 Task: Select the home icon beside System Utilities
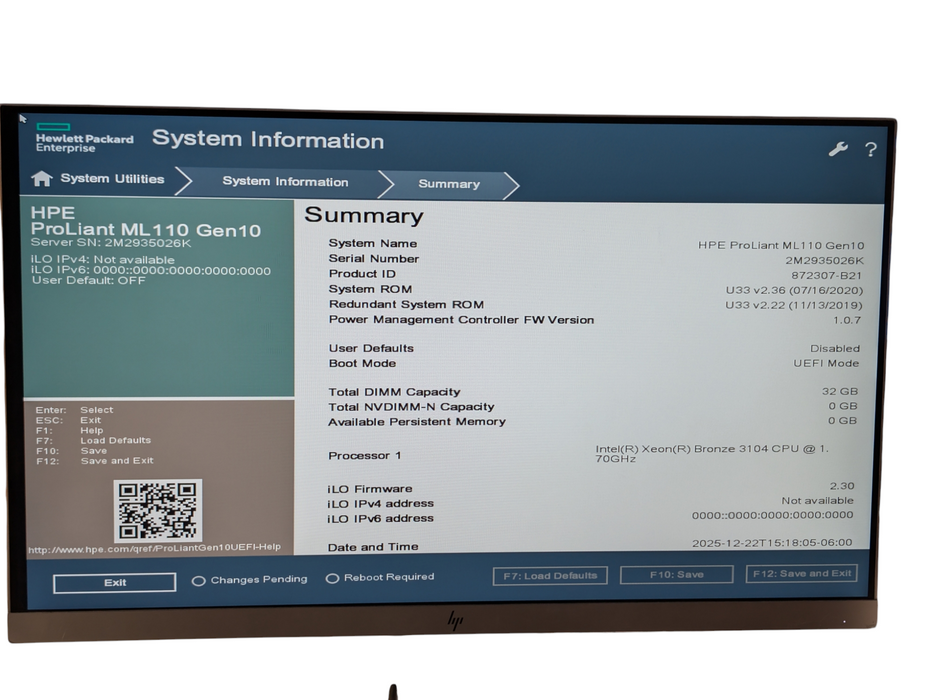[x=41, y=179]
